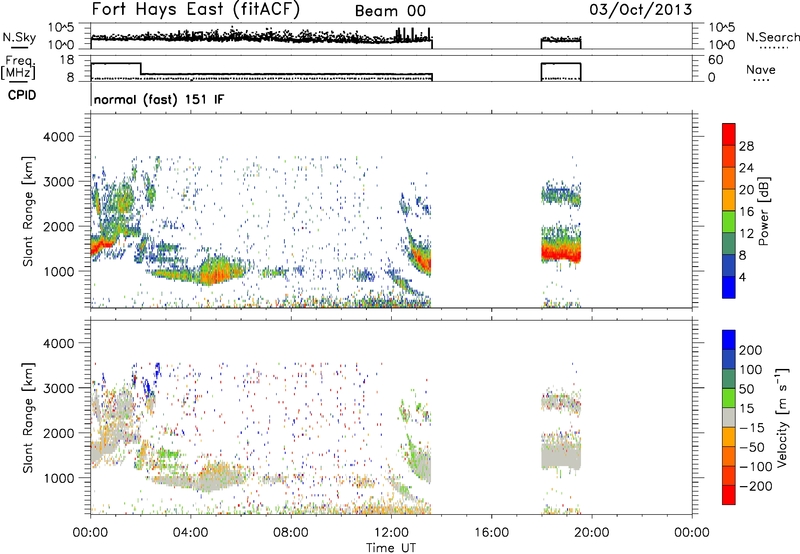Click the blue bottom of the Power color bar
800x554 pixels.
(x=729, y=288)
